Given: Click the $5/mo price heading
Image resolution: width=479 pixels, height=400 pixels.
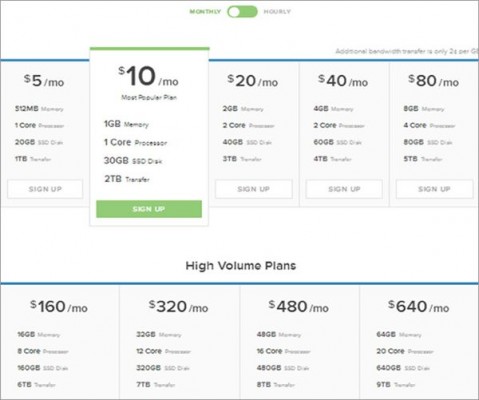Looking at the screenshot, I should pos(44,81).
